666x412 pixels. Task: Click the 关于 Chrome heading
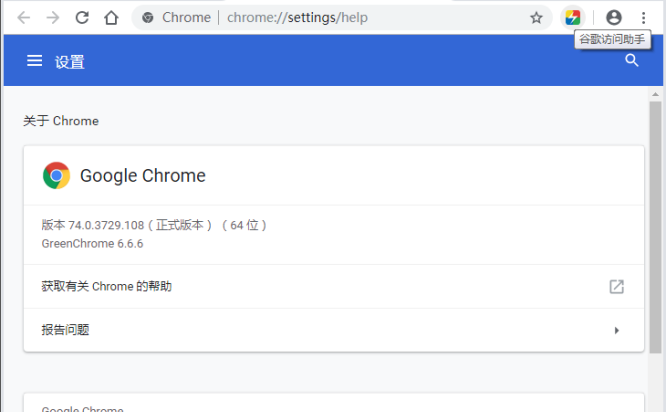tap(61, 121)
